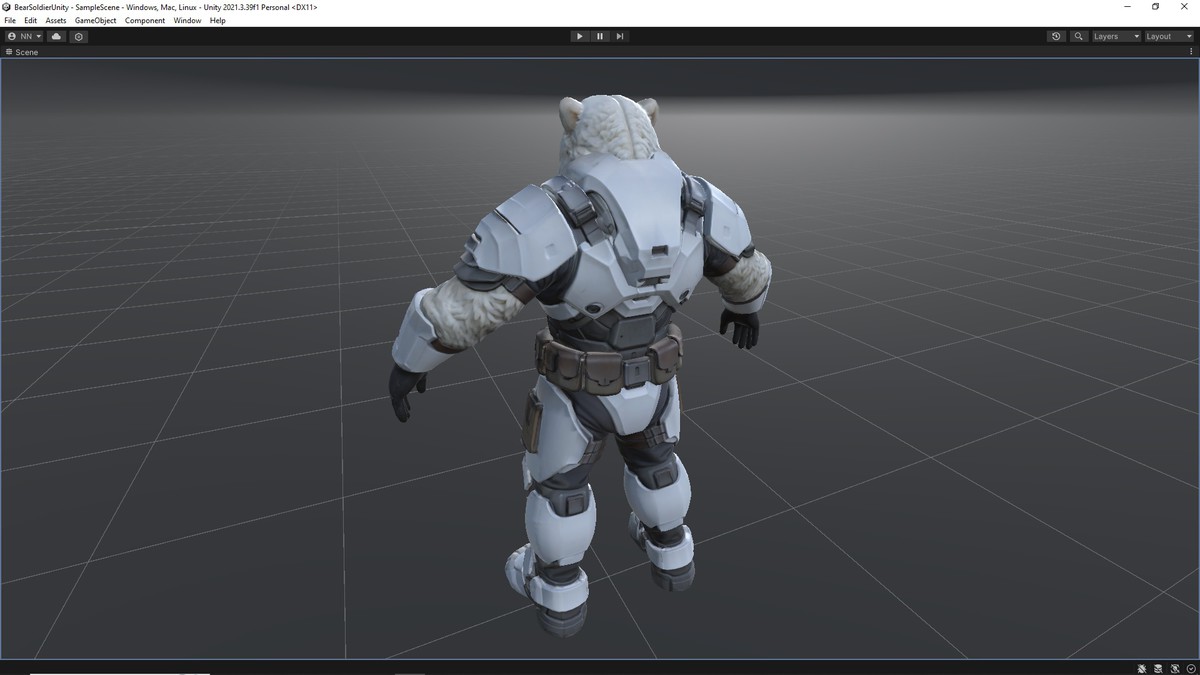Click the Scene tab hamburger icon
Viewport: 1200px width, 675px height.
tap(8, 52)
